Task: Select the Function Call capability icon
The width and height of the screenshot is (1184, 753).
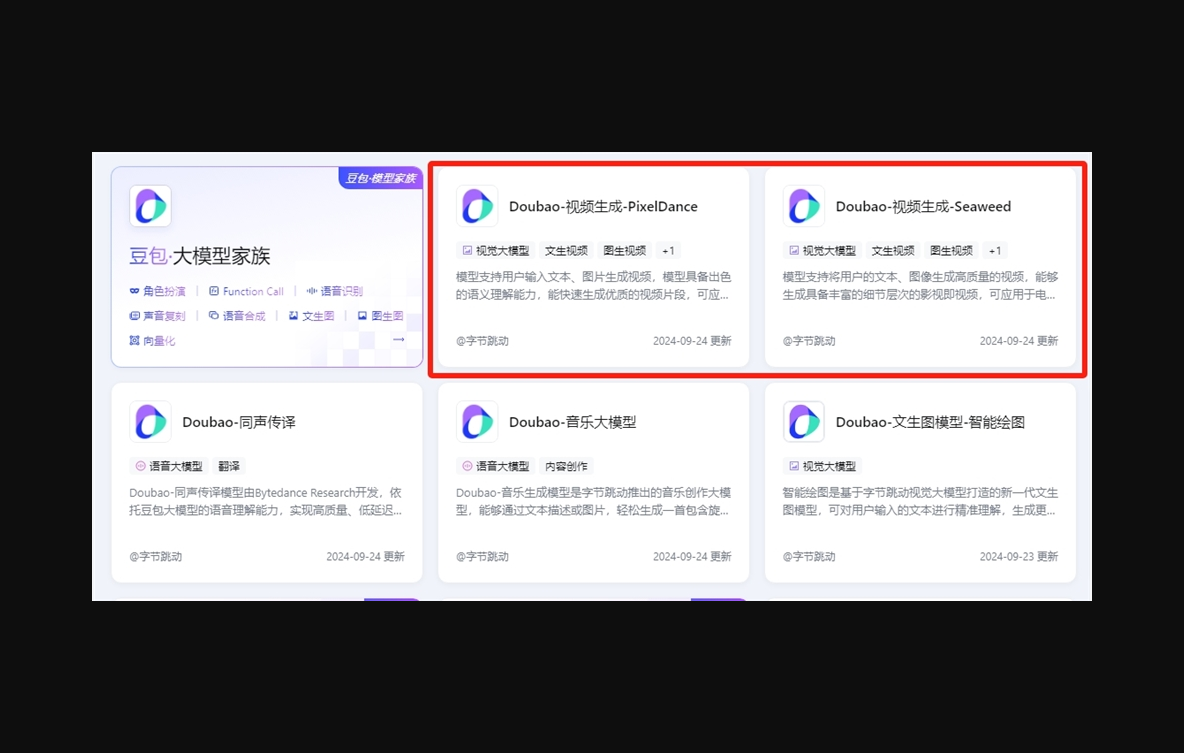Action: click(214, 291)
